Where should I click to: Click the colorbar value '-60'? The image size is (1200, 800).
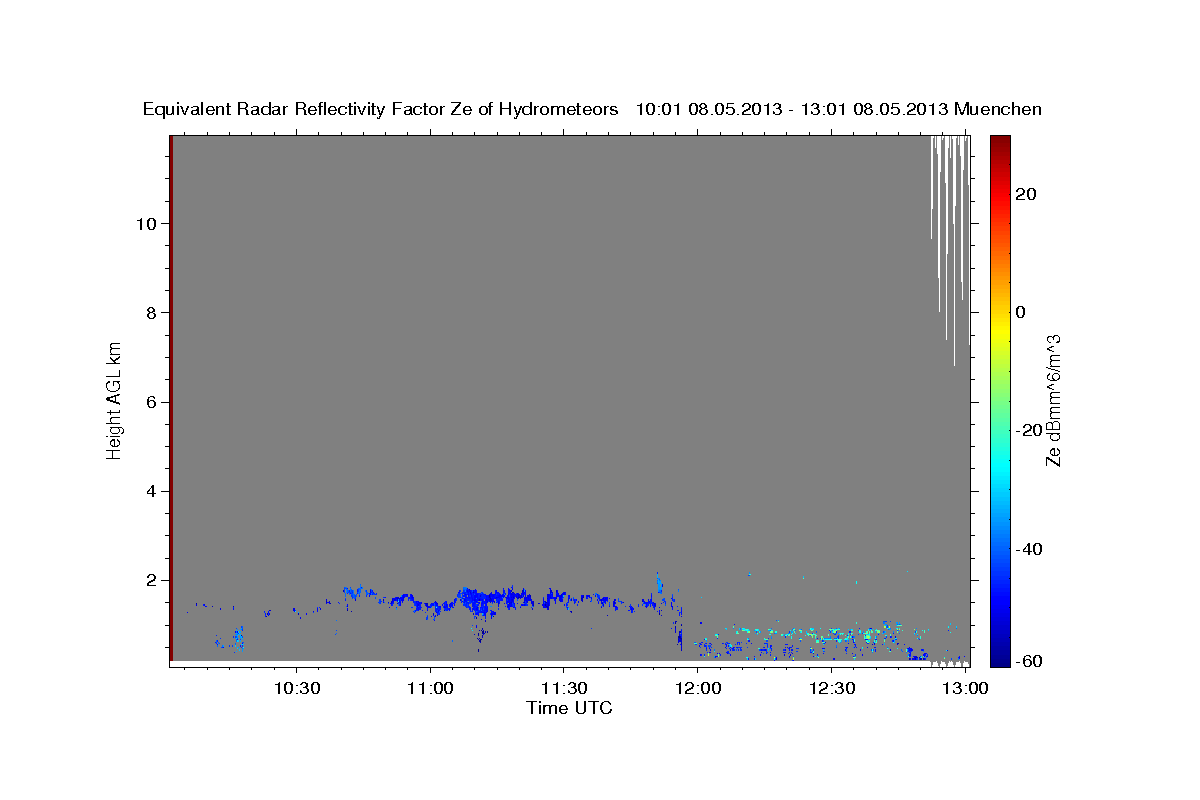(x=1029, y=661)
